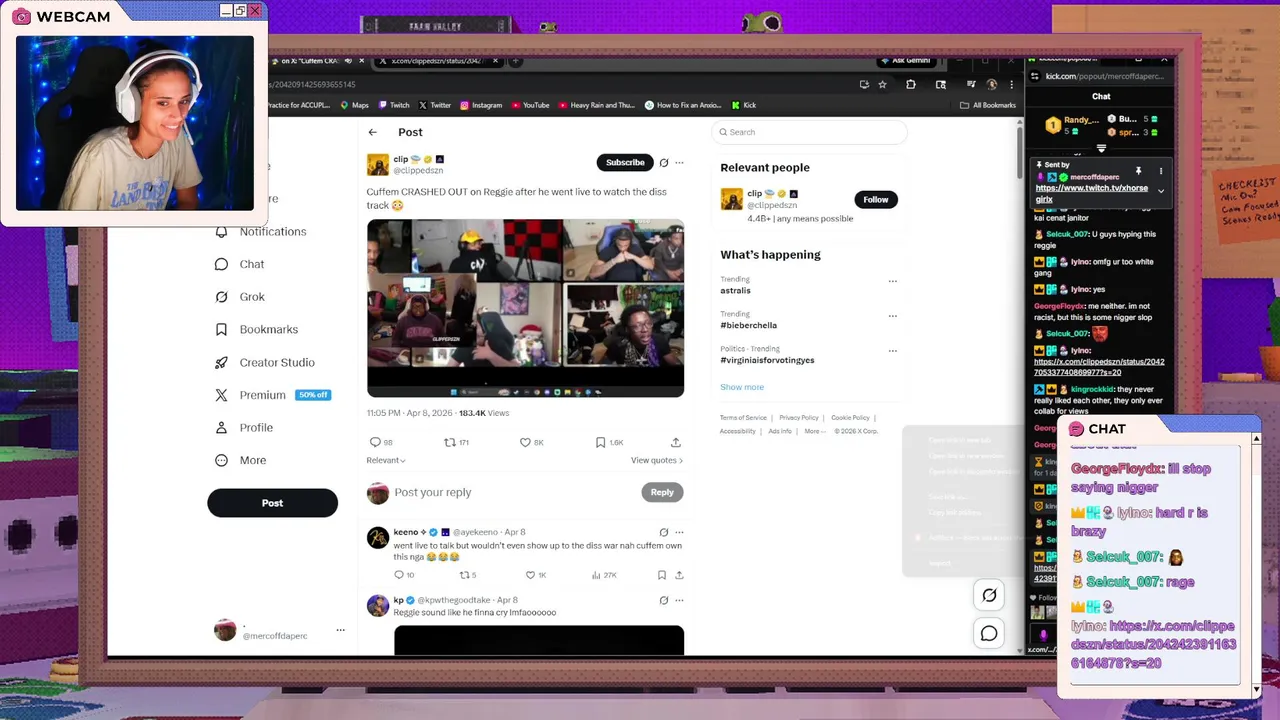Like keeno's comment showing 1K likes
Viewport: 1280px width, 720px height.
point(536,575)
